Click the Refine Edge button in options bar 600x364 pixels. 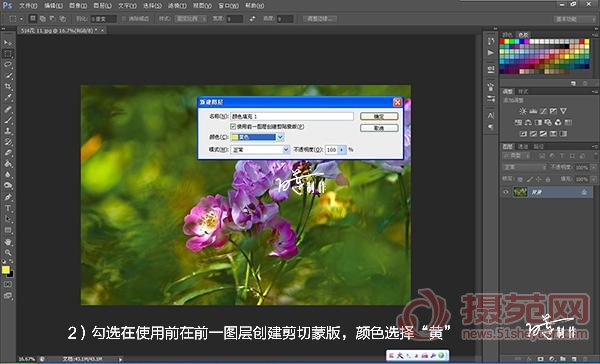pos(320,19)
